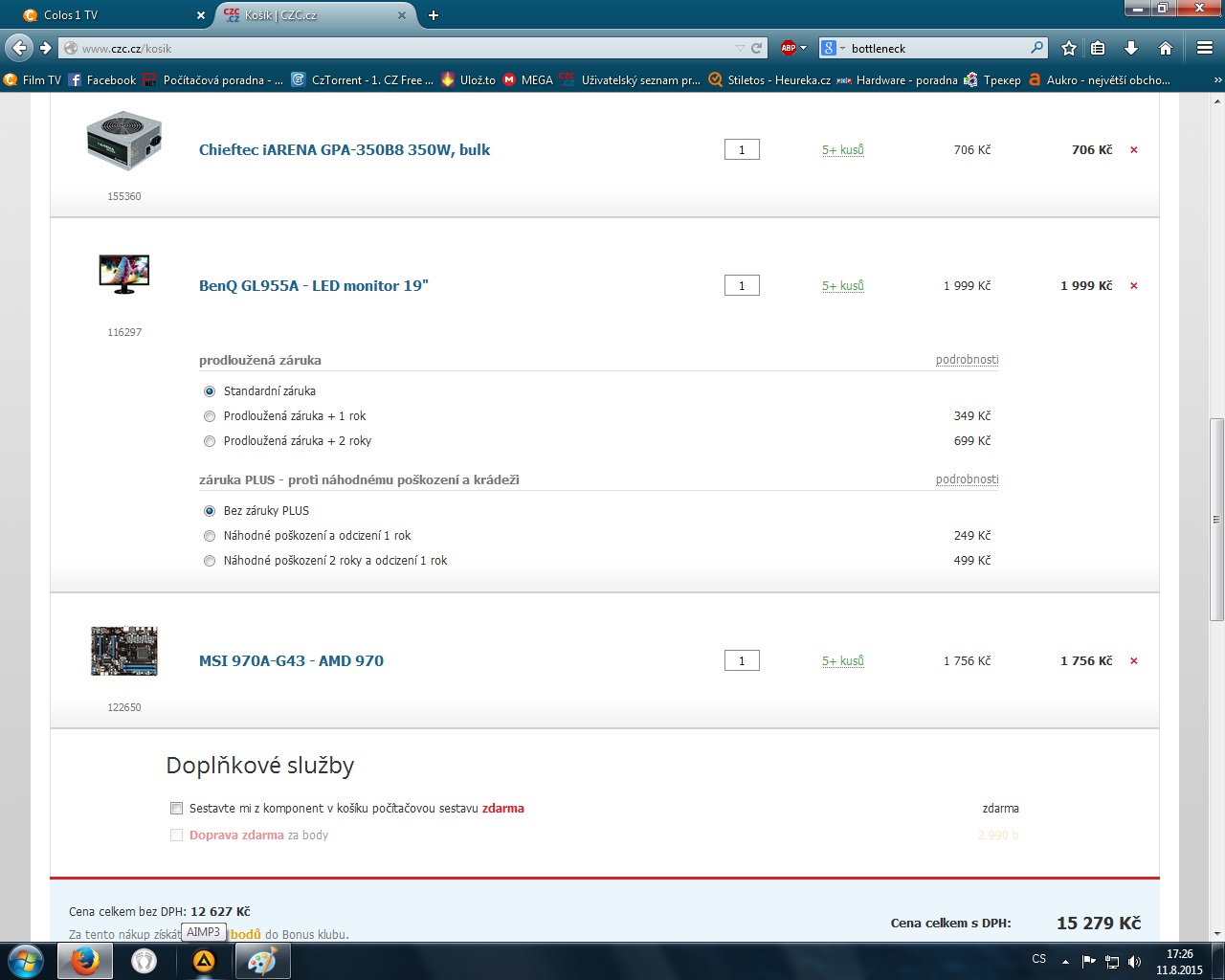Select Náhodné poškození 2 roky option
Viewport: 1225px width, 980px height.
210,561
